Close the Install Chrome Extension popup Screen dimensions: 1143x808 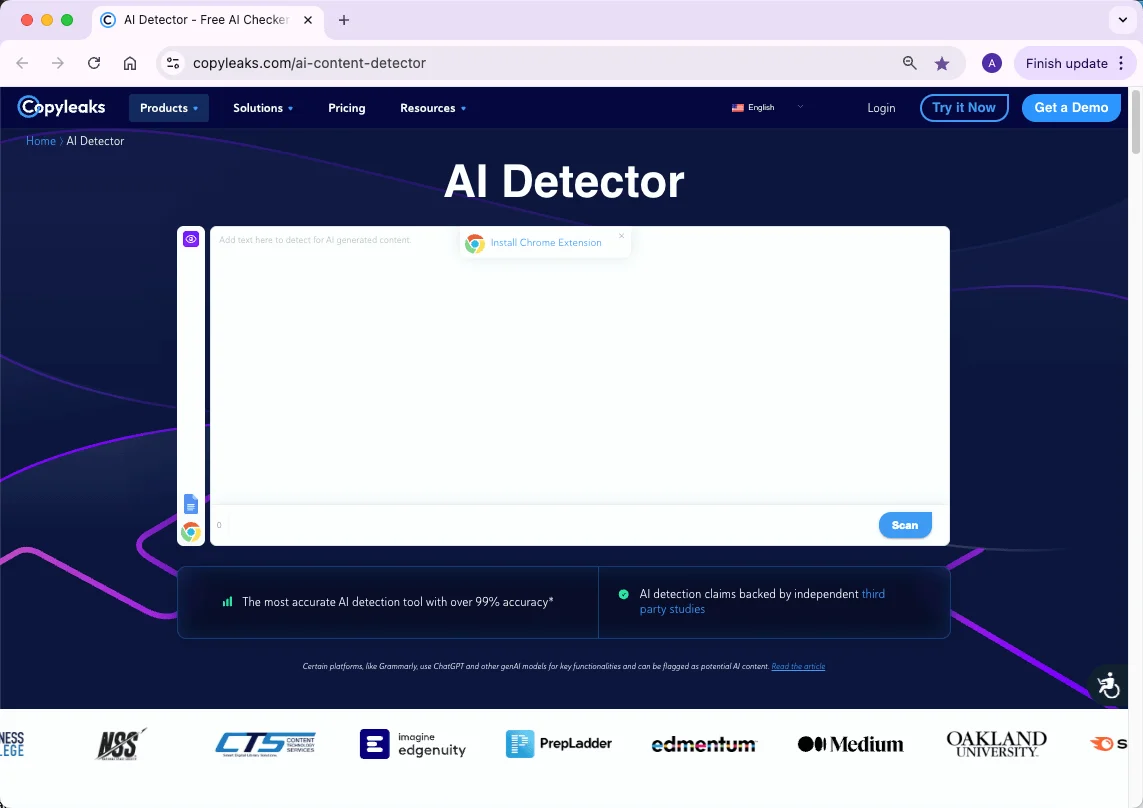(621, 236)
